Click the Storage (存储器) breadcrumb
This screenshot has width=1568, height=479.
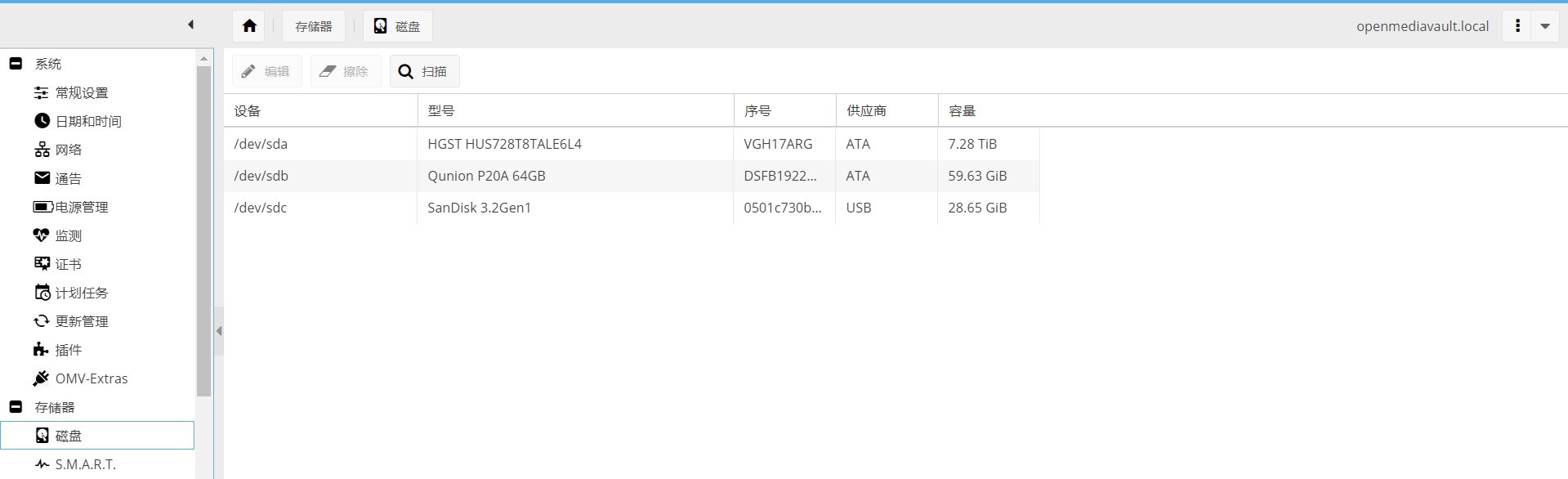pos(314,26)
